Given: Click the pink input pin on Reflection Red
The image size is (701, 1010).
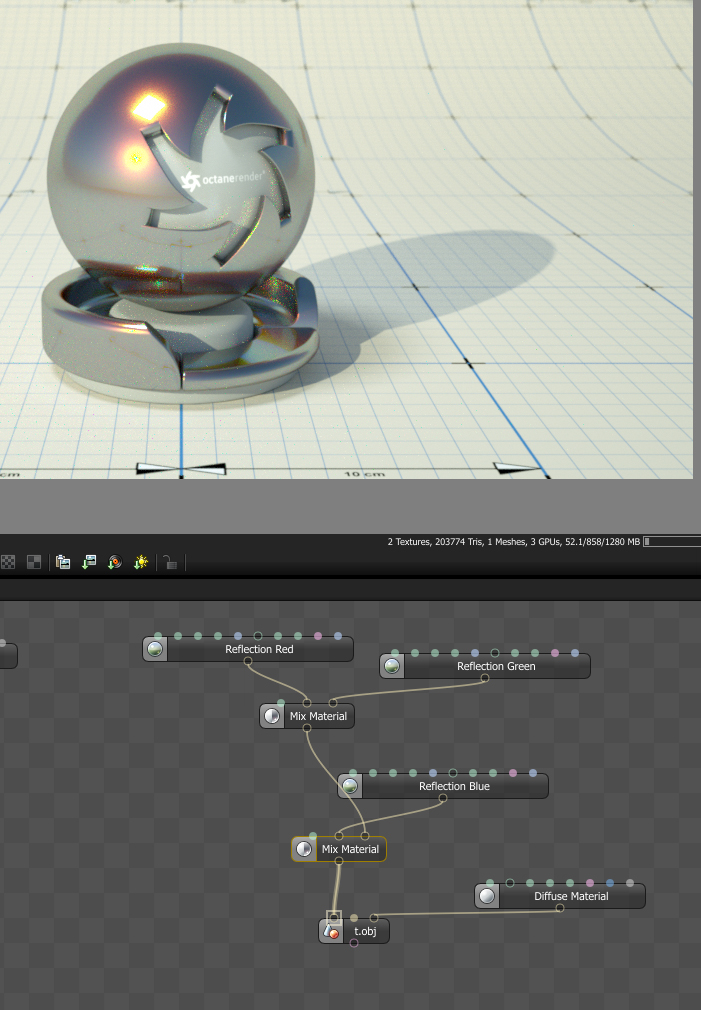Looking at the screenshot, I should click(x=318, y=636).
